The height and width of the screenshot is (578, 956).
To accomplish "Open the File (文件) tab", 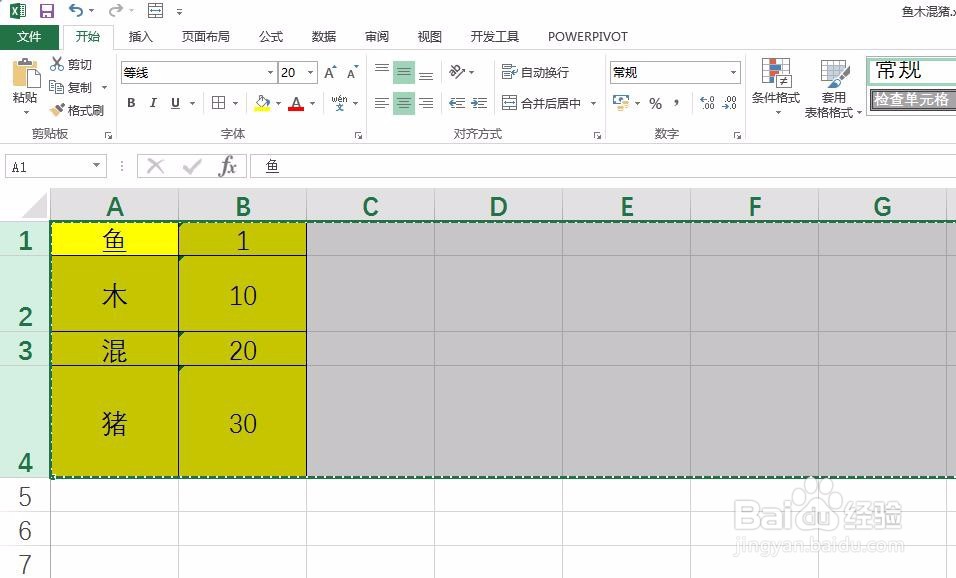I will click(29, 37).
